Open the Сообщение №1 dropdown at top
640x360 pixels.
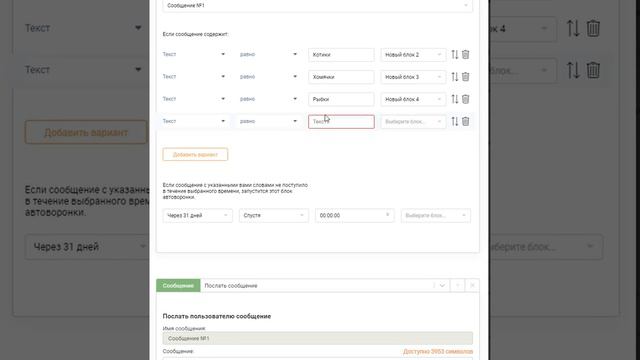click(318, 6)
